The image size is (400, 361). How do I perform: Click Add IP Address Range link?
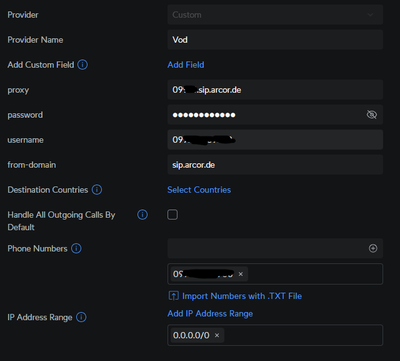tap(210, 314)
